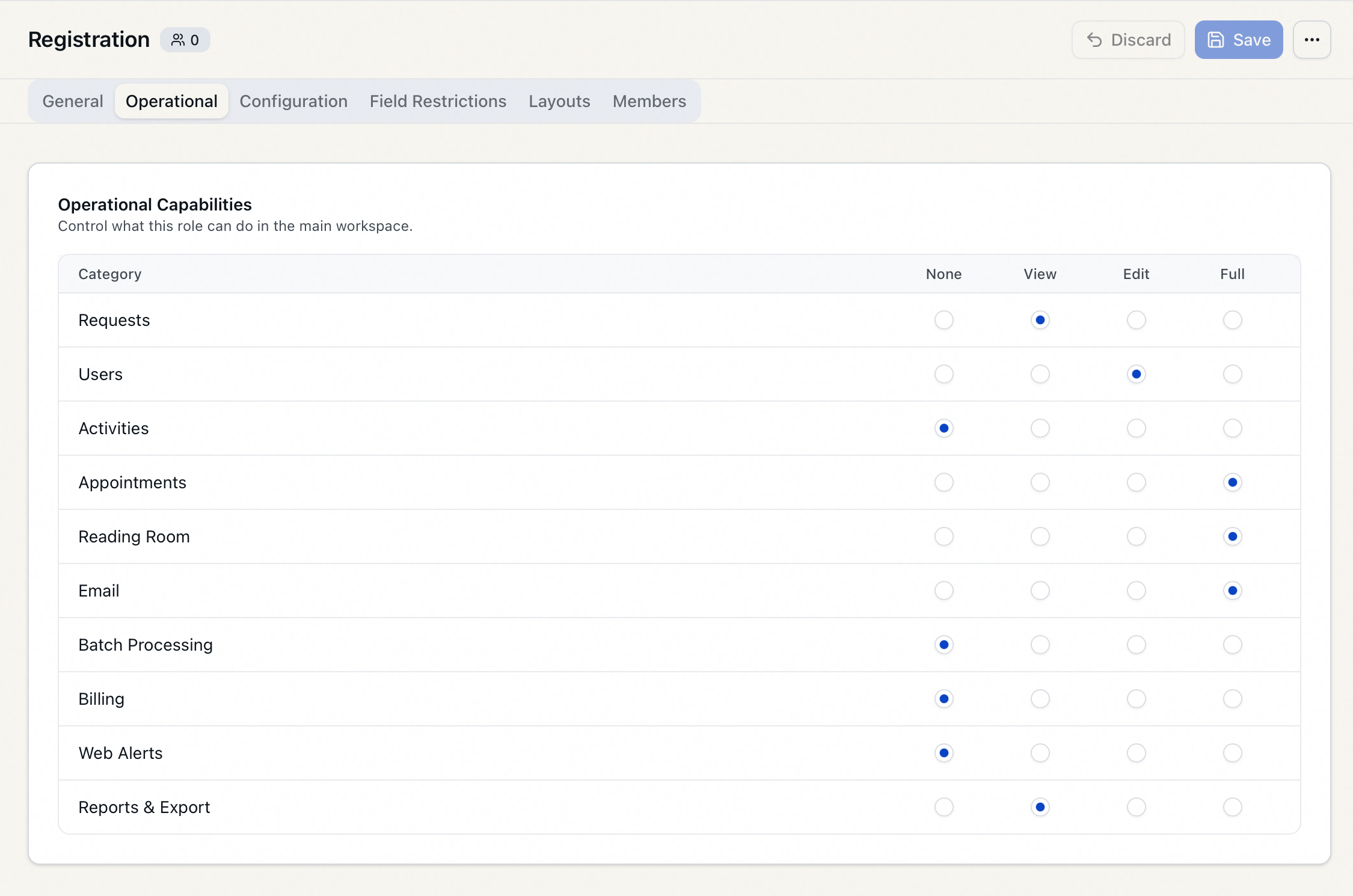
Task: Set Reading Room to Edit
Action: (1137, 536)
